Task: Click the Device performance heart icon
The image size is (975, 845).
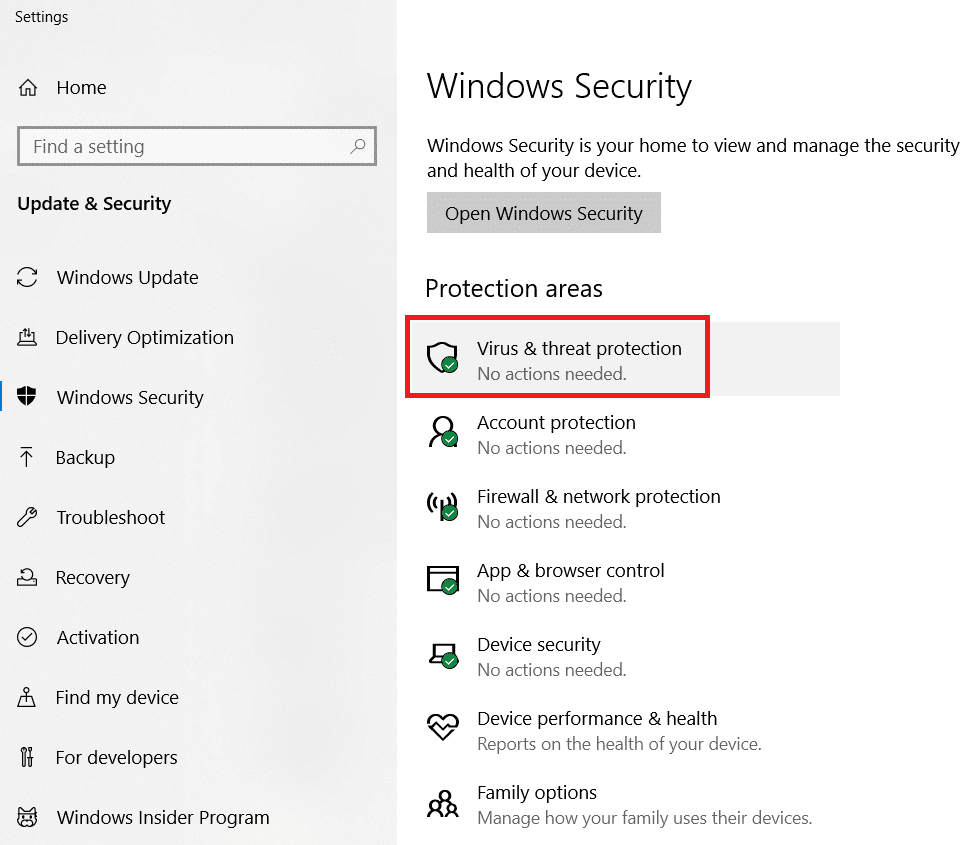Action: click(442, 728)
